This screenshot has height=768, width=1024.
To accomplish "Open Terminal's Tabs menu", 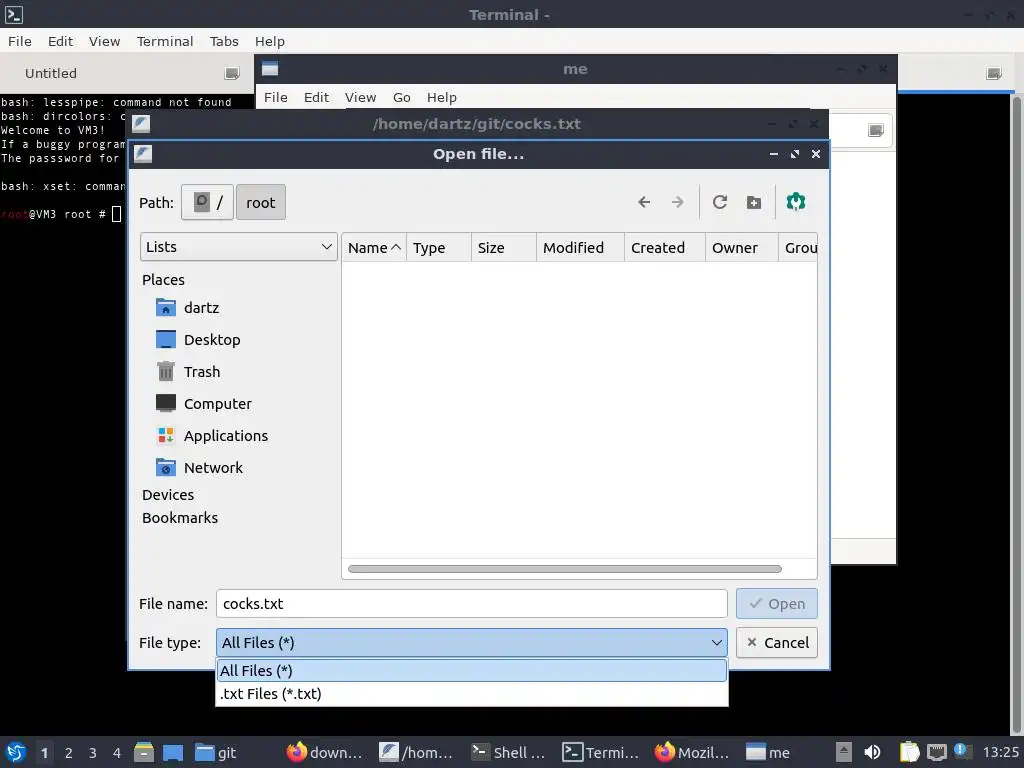I will [224, 41].
